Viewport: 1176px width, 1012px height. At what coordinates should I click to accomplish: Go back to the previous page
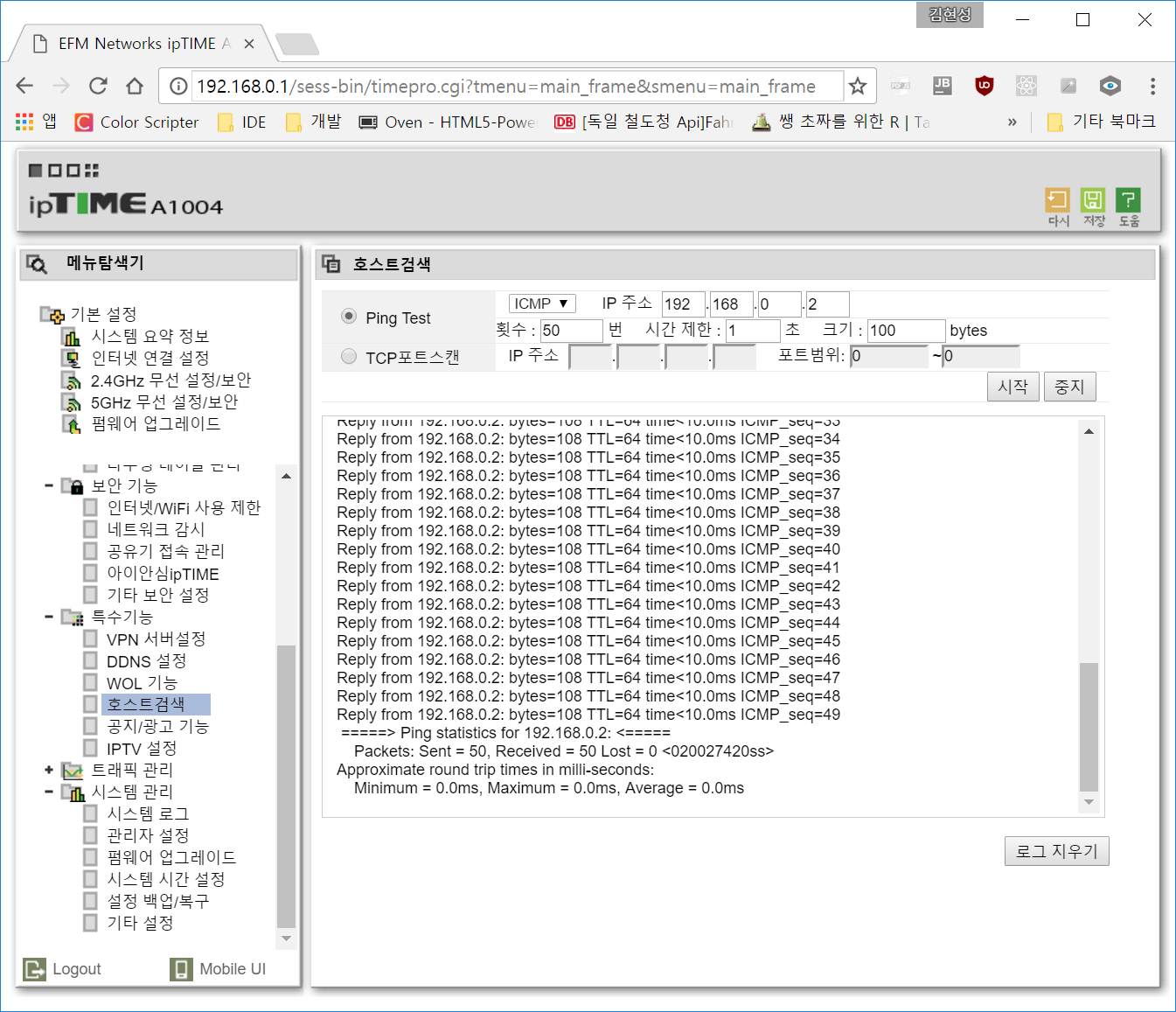[24, 86]
